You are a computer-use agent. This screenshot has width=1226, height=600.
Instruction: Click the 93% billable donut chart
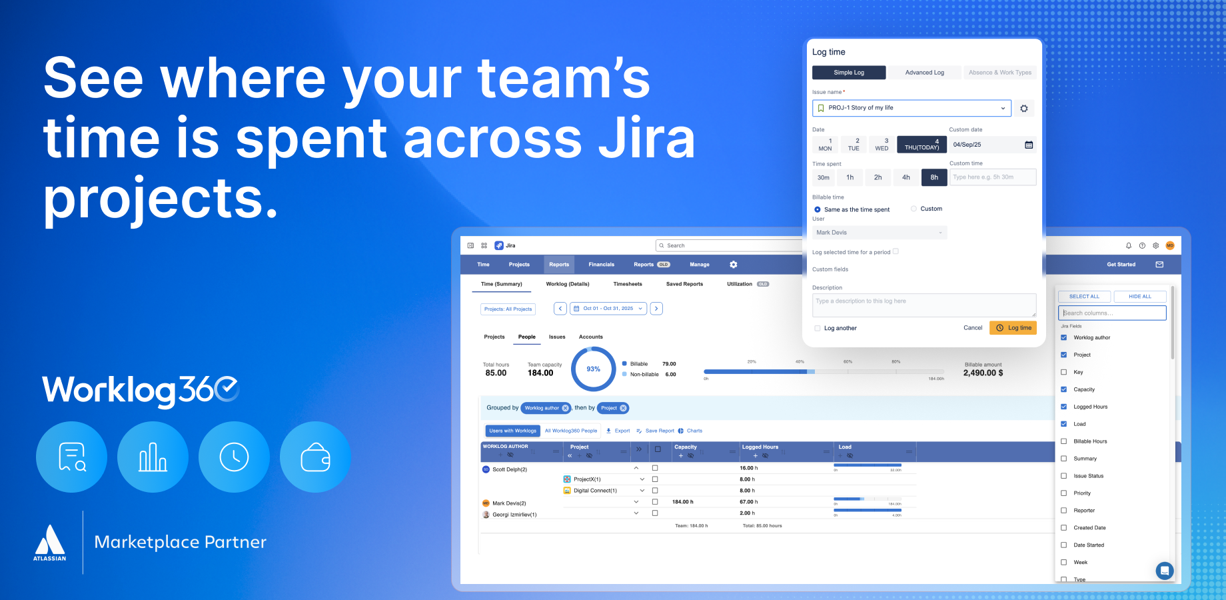[x=593, y=369]
